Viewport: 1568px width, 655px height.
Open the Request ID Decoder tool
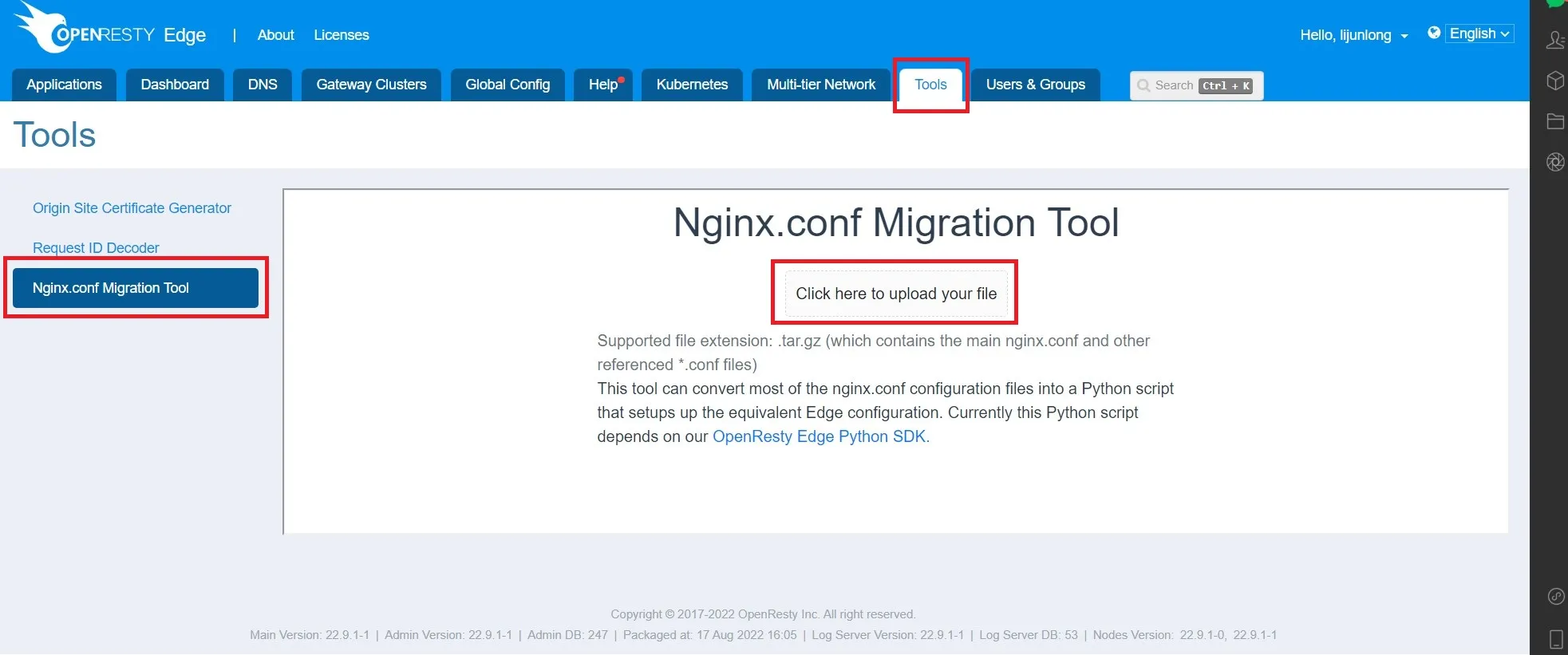tap(96, 248)
